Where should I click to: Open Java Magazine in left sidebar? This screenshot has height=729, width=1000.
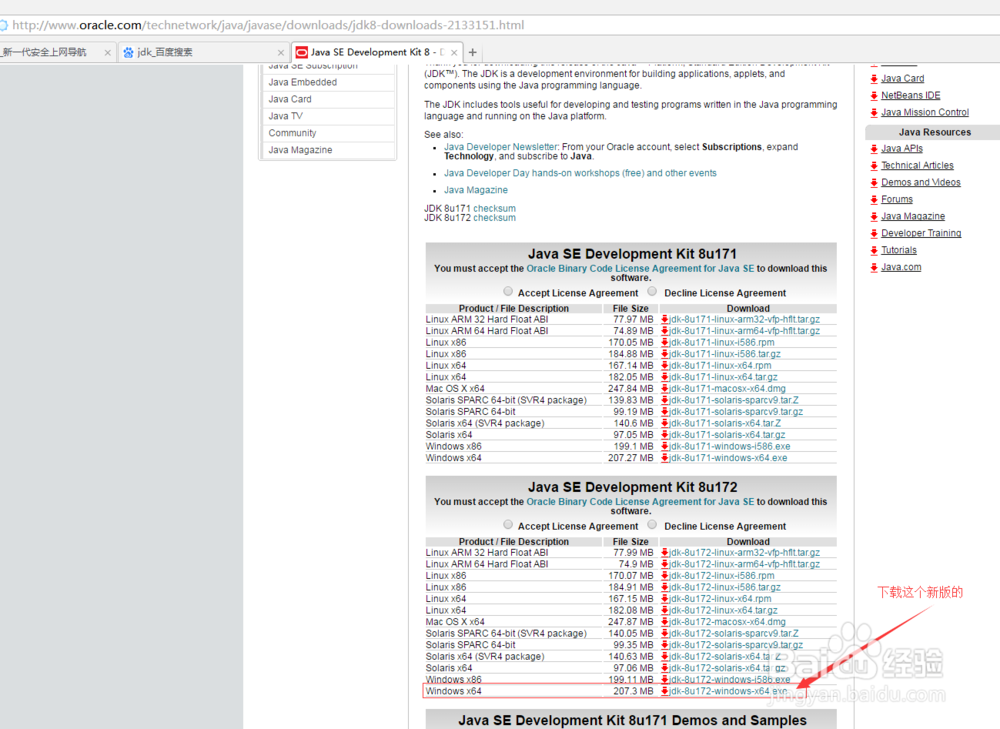point(300,150)
